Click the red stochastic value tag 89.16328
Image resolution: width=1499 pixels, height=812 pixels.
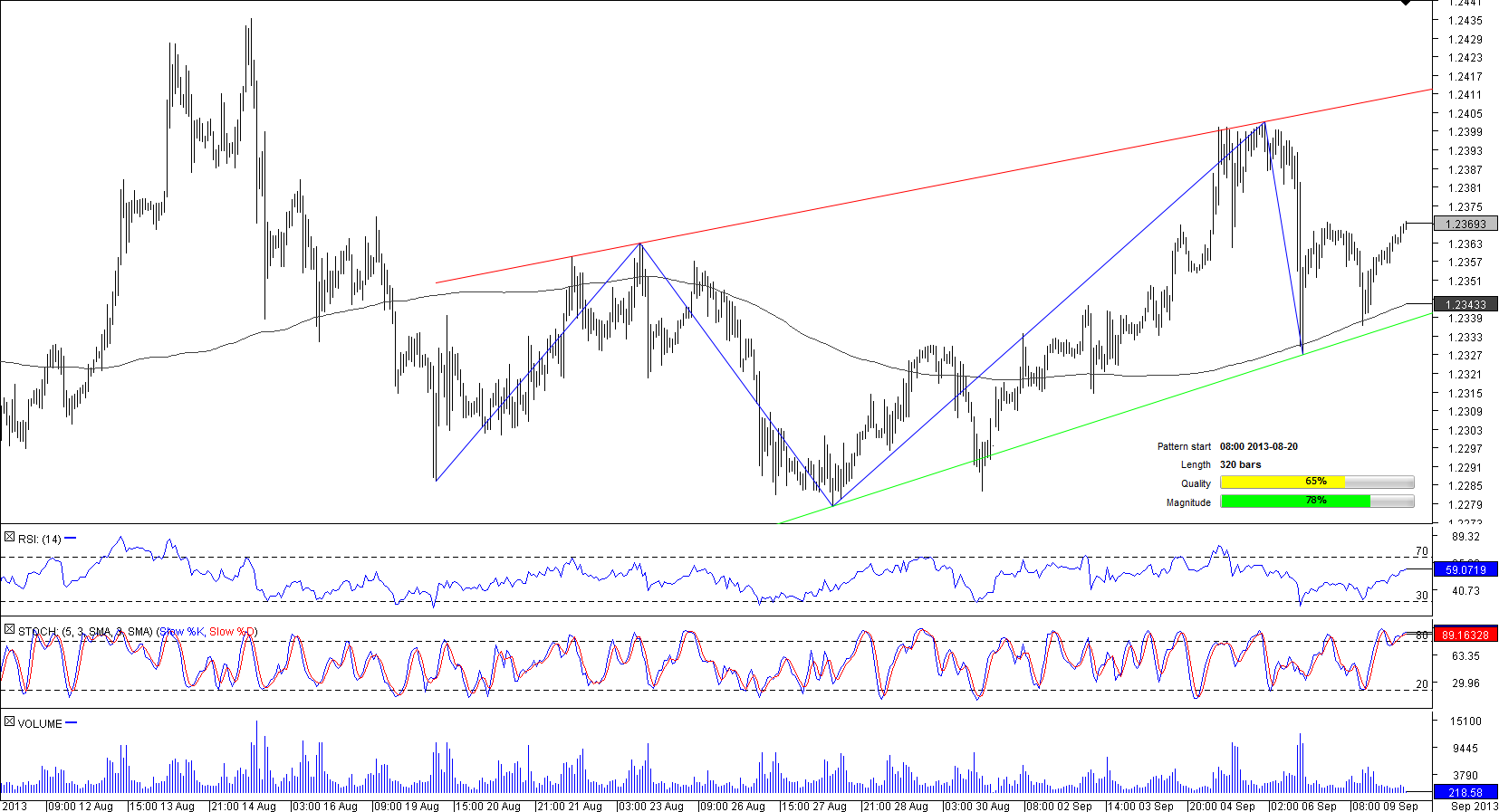coord(1465,635)
